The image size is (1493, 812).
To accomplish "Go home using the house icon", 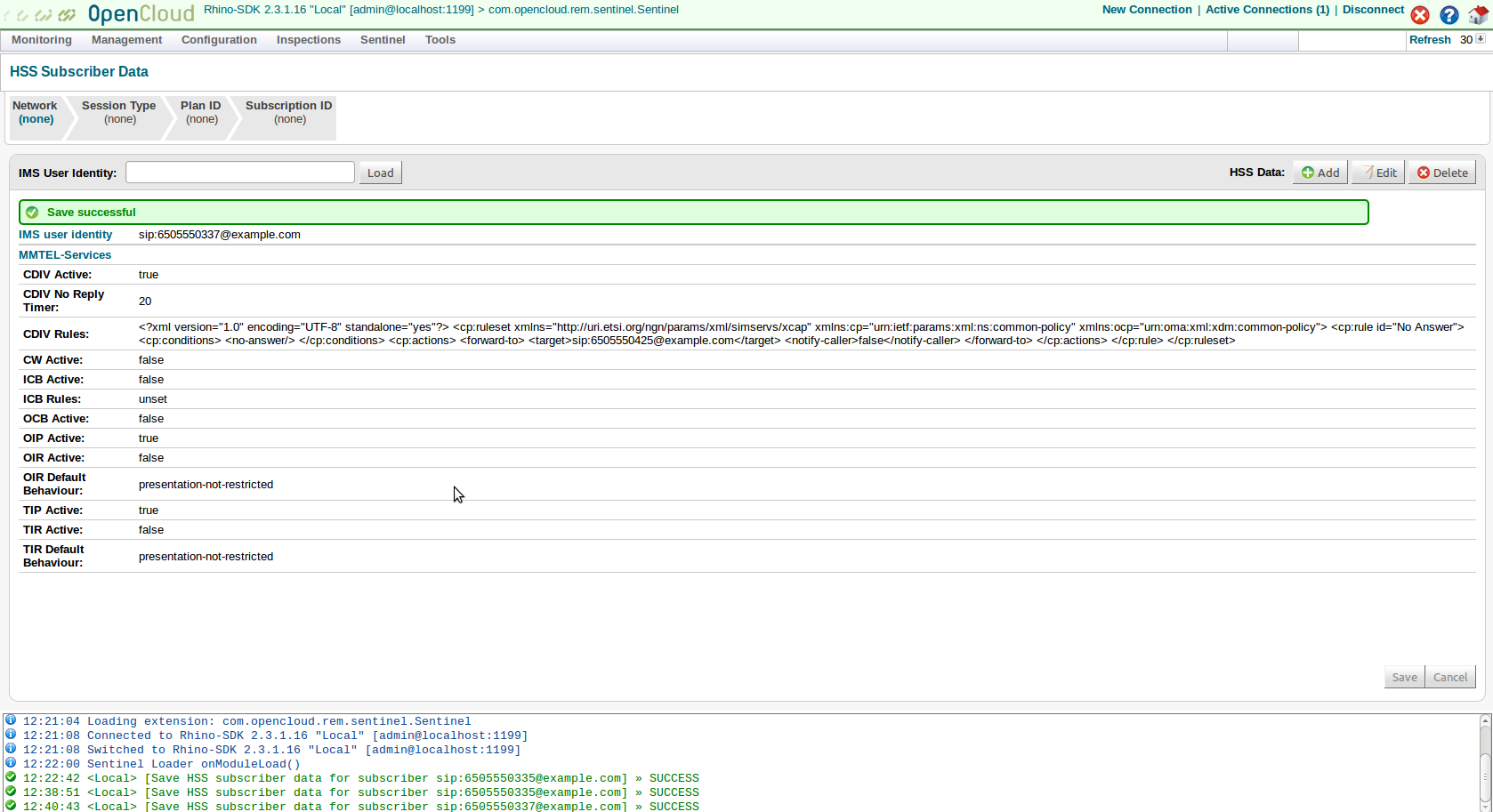I will tap(1478, 15).
